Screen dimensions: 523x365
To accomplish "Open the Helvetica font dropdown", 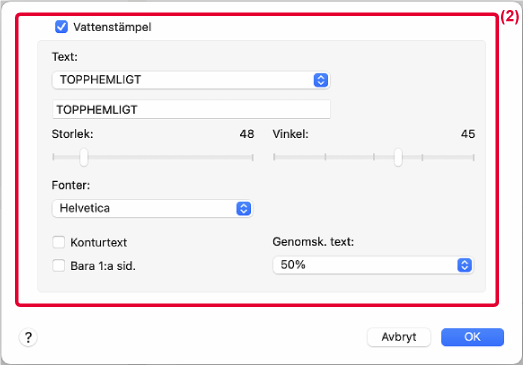I will tap(152, 209).
